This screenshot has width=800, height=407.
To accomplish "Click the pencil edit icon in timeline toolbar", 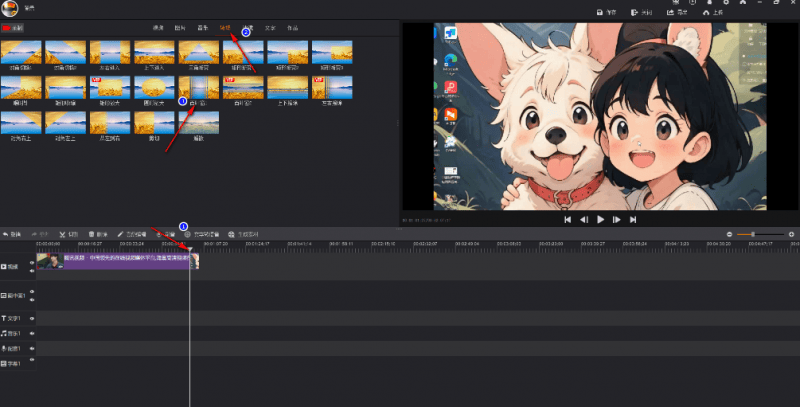I will [x=121, y=234].
